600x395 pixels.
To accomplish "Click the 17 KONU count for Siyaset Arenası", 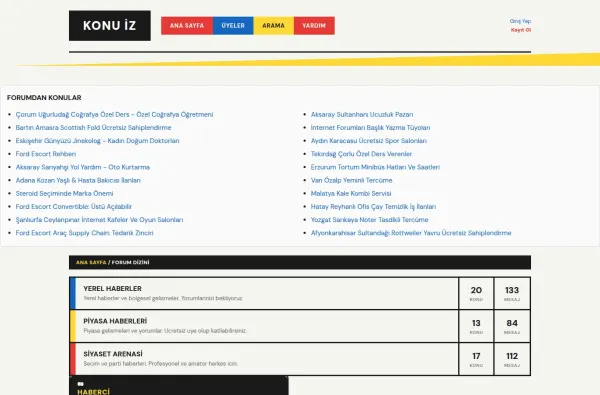I will 476,359.
